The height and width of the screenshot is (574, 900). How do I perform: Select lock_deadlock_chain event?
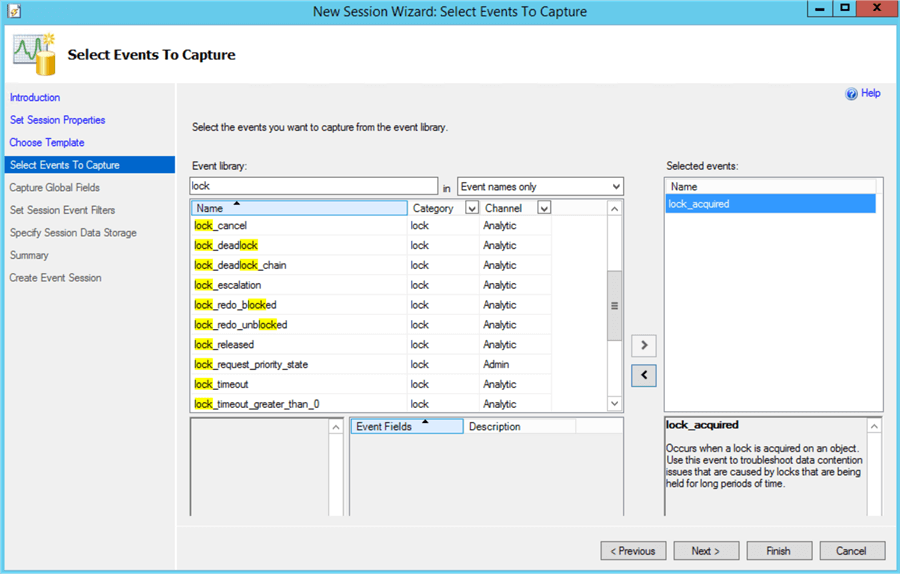[371, 265]
